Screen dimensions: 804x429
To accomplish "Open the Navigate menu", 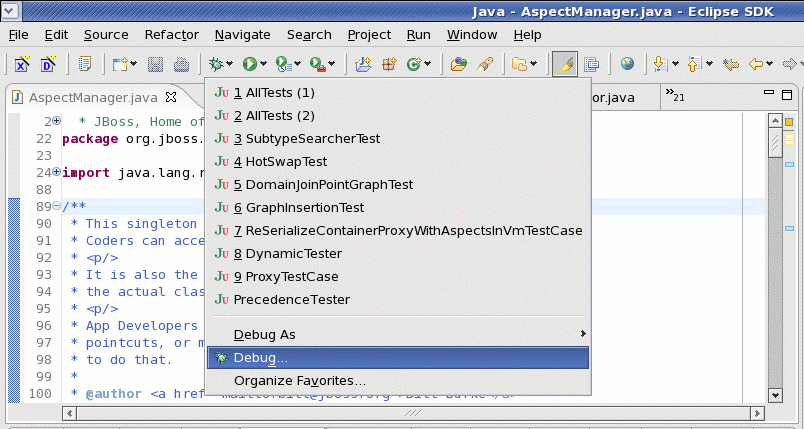I will point(243,35).
